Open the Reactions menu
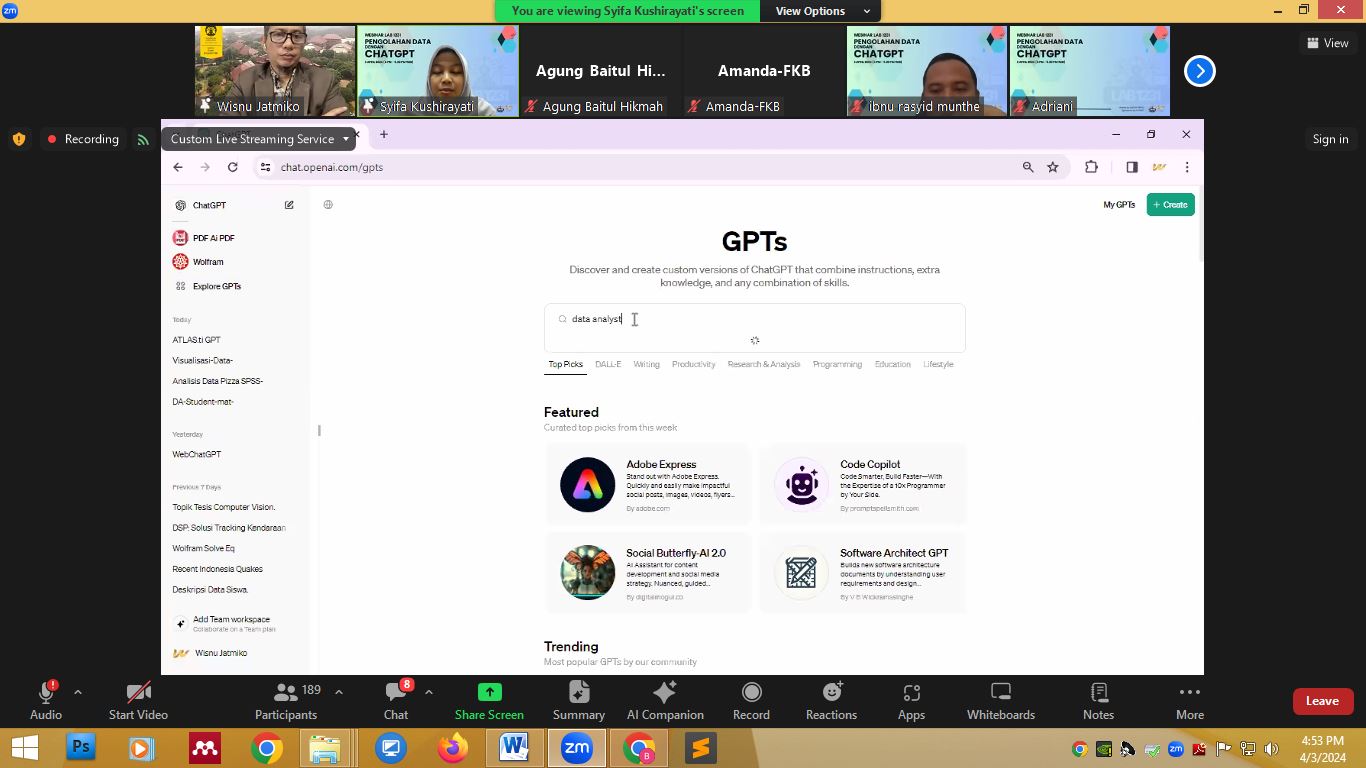The width and height of the screenshot is (1366, 768). pos(831,699)
